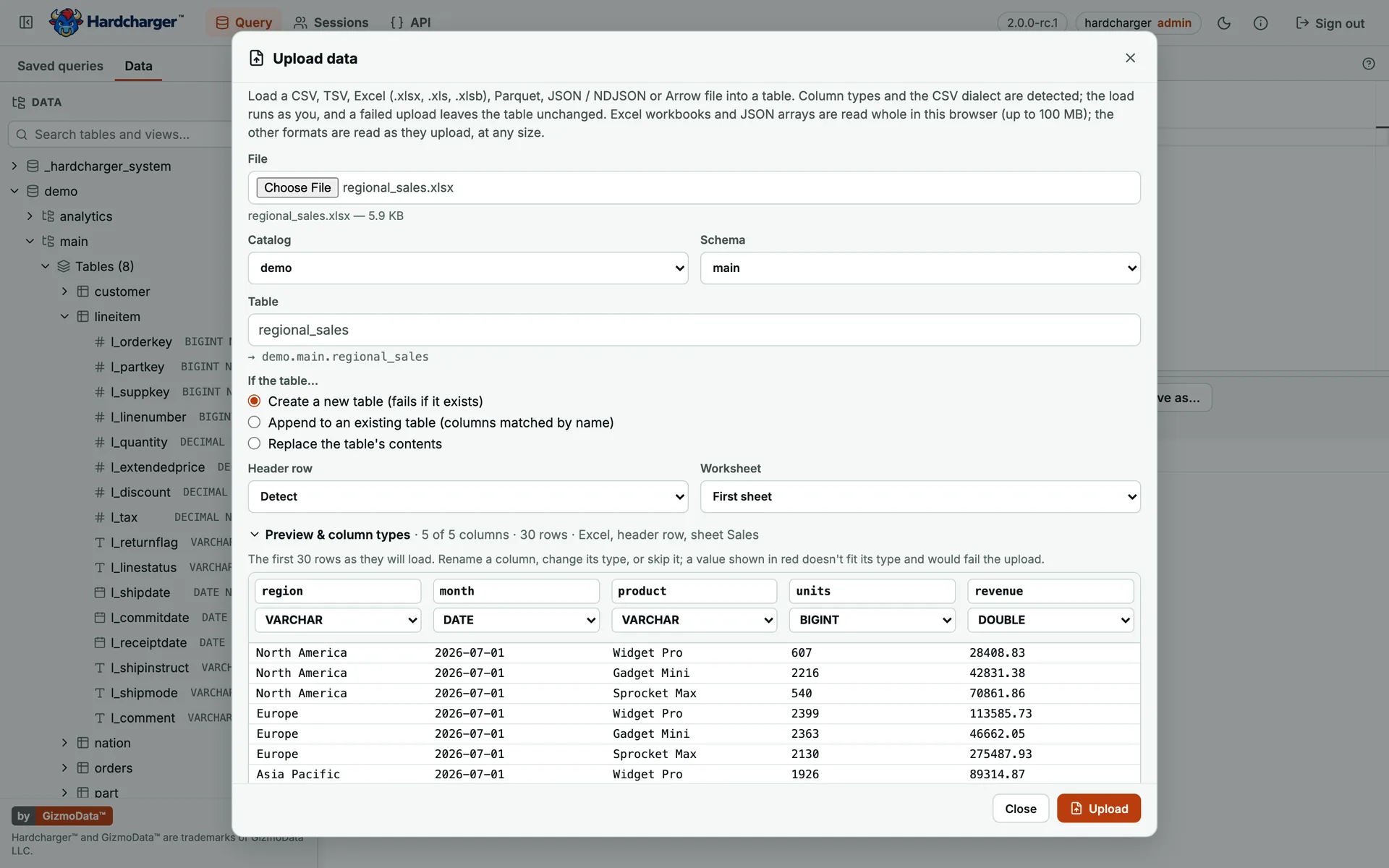1389x868 pixels.
Task: Open the Sessions tab
Action: coord(331,22)
